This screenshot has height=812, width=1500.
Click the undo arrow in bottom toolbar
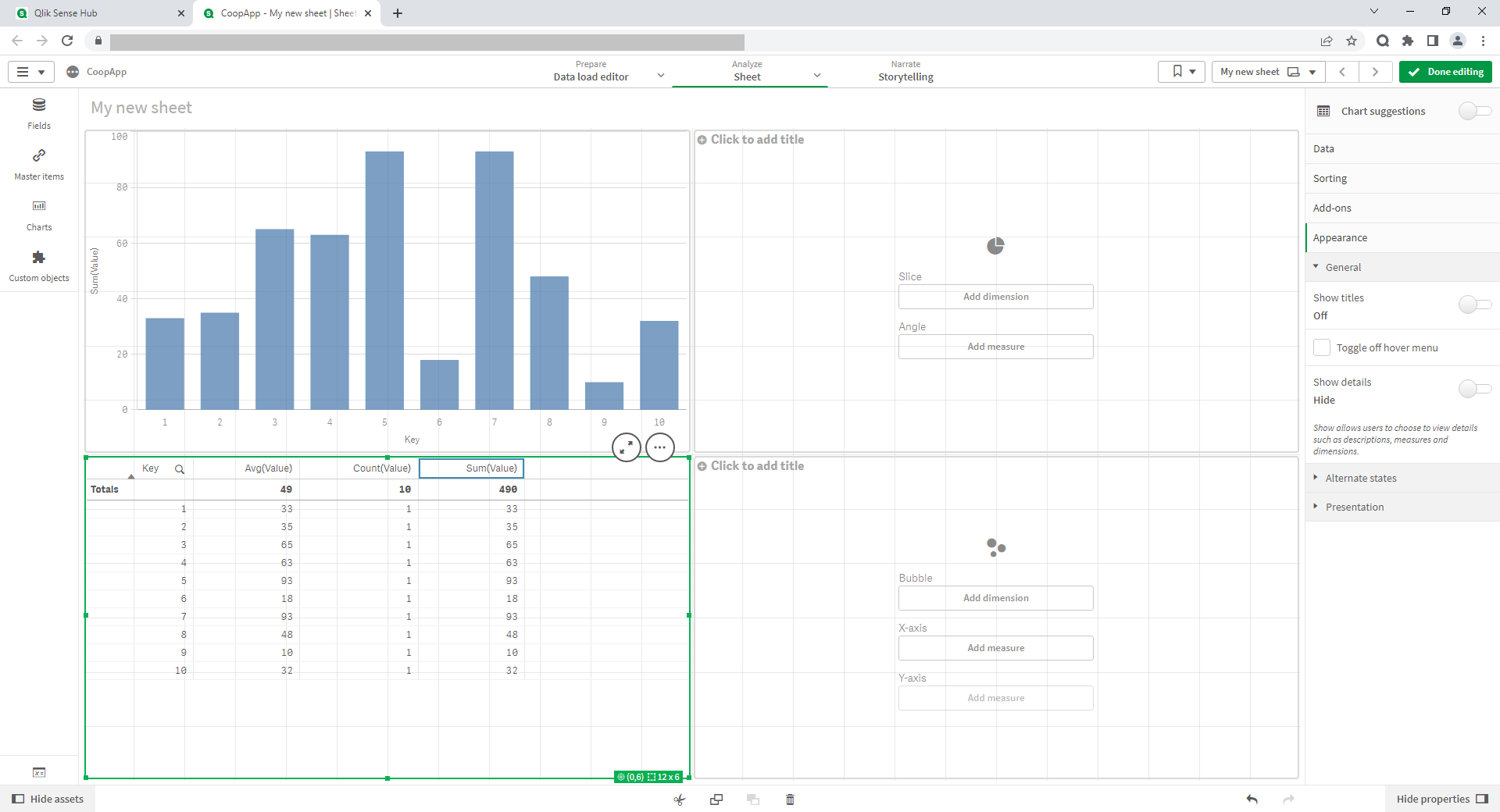pos(1252,799)
